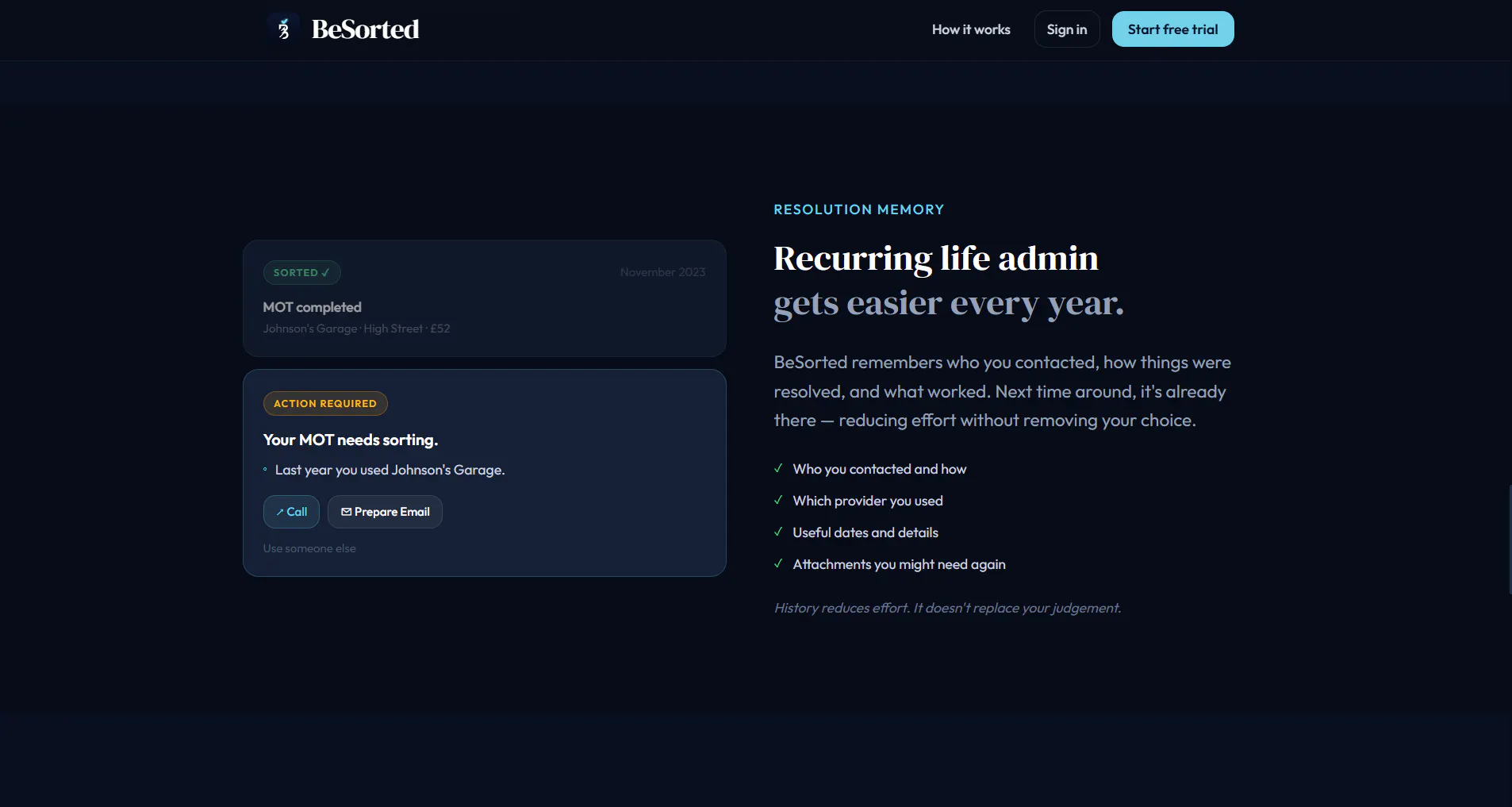Click the Which provider you used text
This screenshot has width=1512, height=807.
coord(868,501)
